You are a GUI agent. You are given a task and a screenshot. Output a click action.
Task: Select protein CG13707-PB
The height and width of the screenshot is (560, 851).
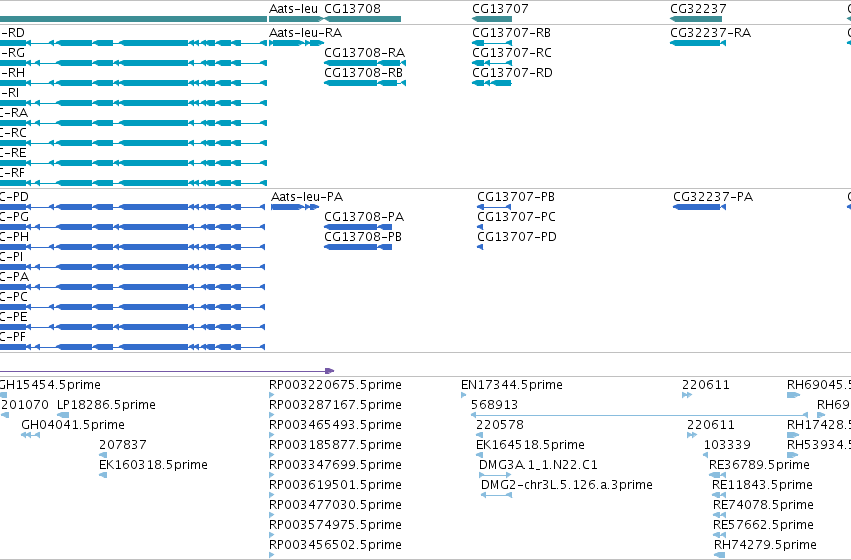pos(494,207)
